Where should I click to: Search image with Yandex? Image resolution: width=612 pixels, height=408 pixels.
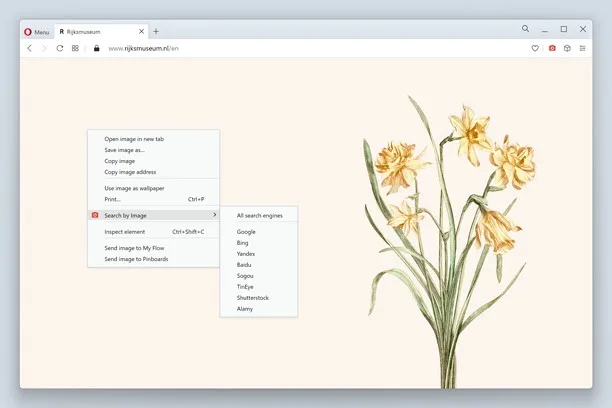coord(259,254)
